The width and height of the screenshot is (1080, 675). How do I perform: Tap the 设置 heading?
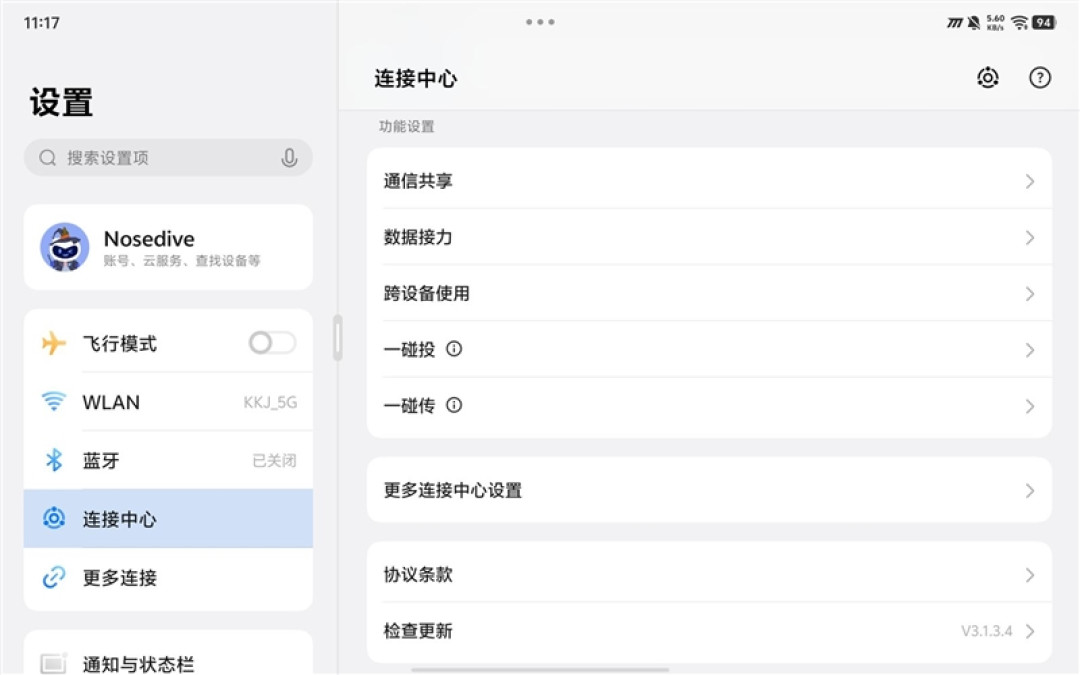pyautogui.click(x=61, y=102)
